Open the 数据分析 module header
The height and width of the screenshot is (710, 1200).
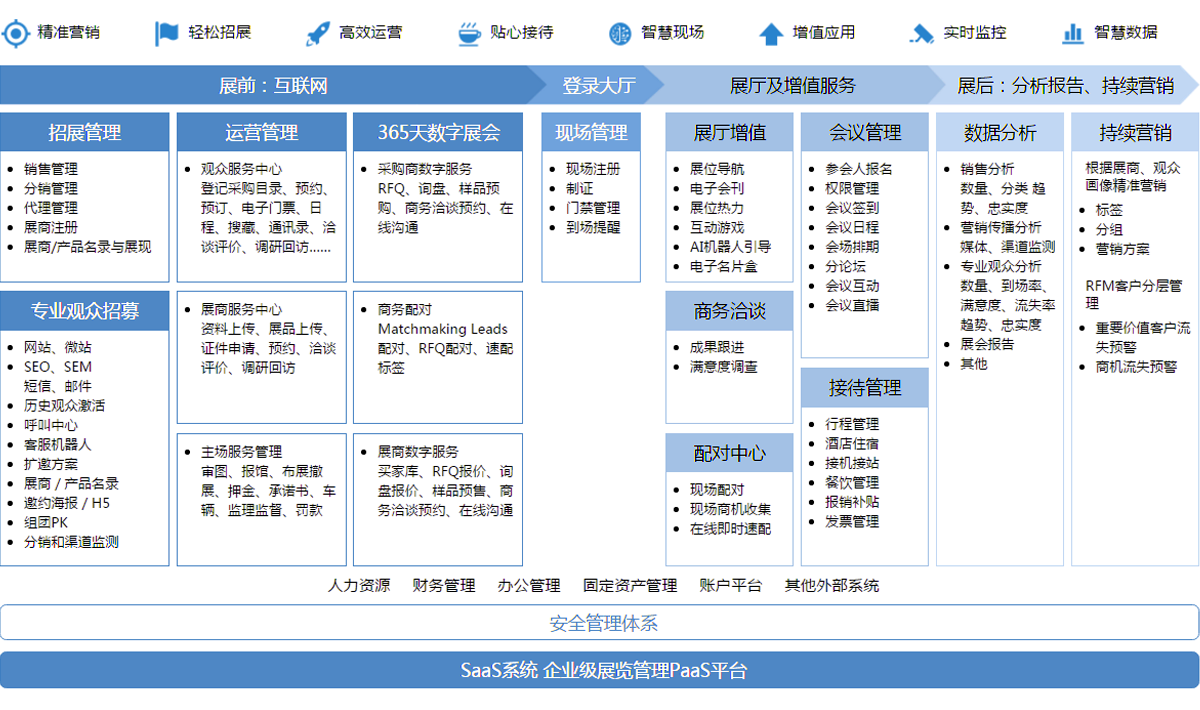(x=1000, y=132)
